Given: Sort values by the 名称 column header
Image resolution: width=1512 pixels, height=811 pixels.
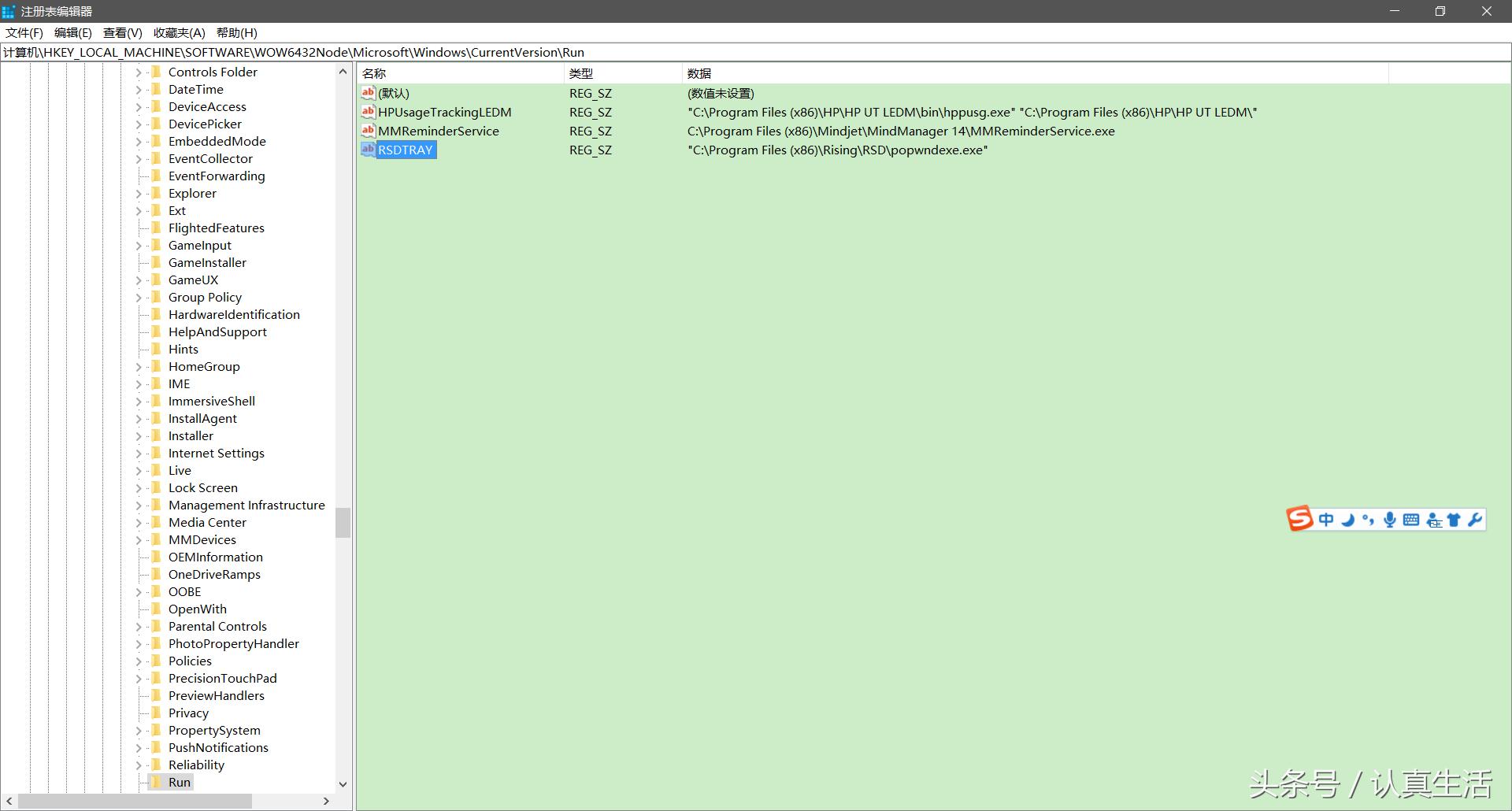Looking at the screenshot, I should coord(461,73).
